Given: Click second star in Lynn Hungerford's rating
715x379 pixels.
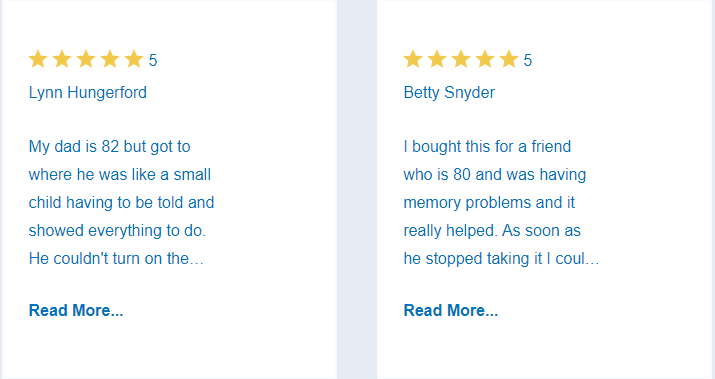Looking at the screenshot, I should [62, 59].
